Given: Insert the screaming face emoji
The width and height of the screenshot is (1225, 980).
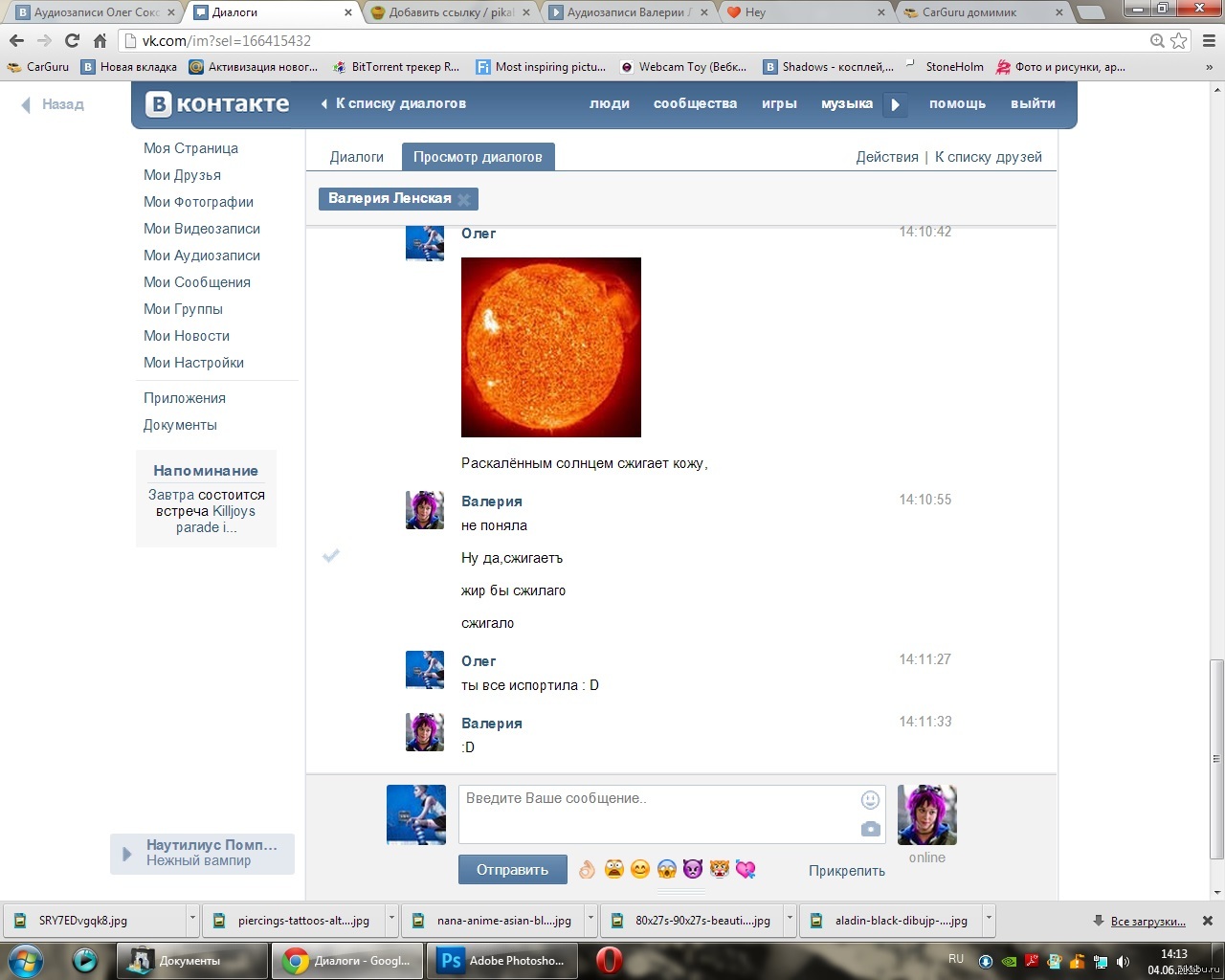Looking at the screenshot, I should point(667,869).
